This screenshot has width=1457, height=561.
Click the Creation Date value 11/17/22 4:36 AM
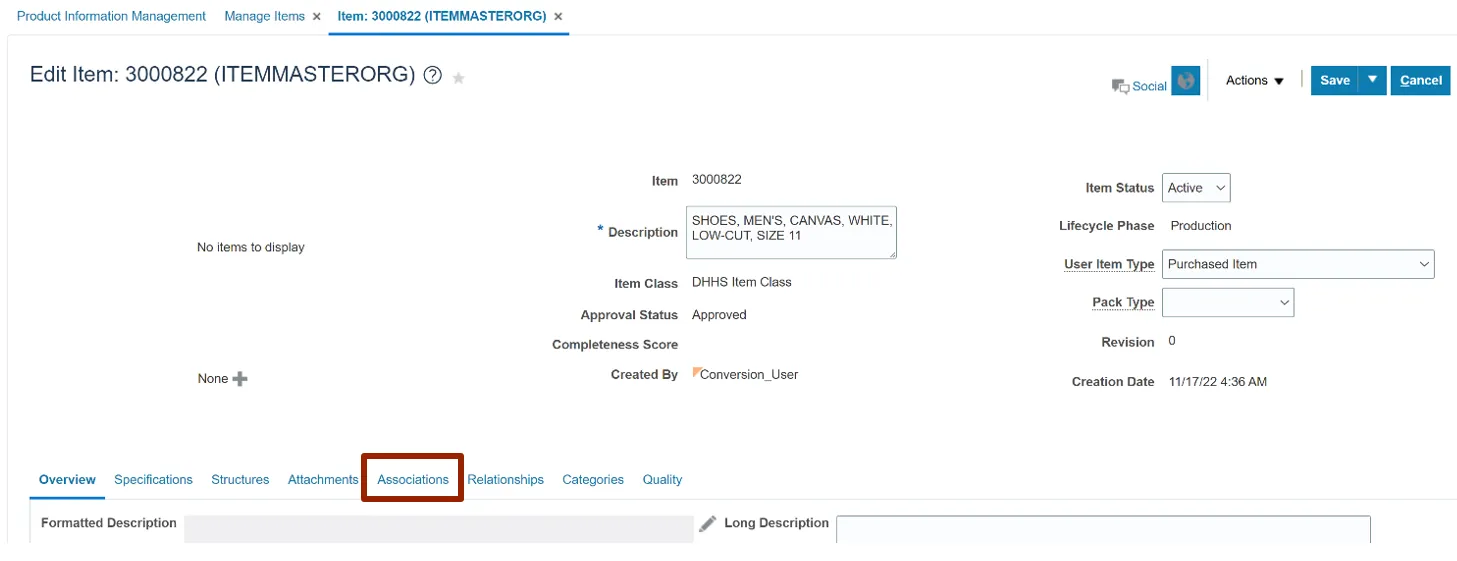[x=1218, y=382]
